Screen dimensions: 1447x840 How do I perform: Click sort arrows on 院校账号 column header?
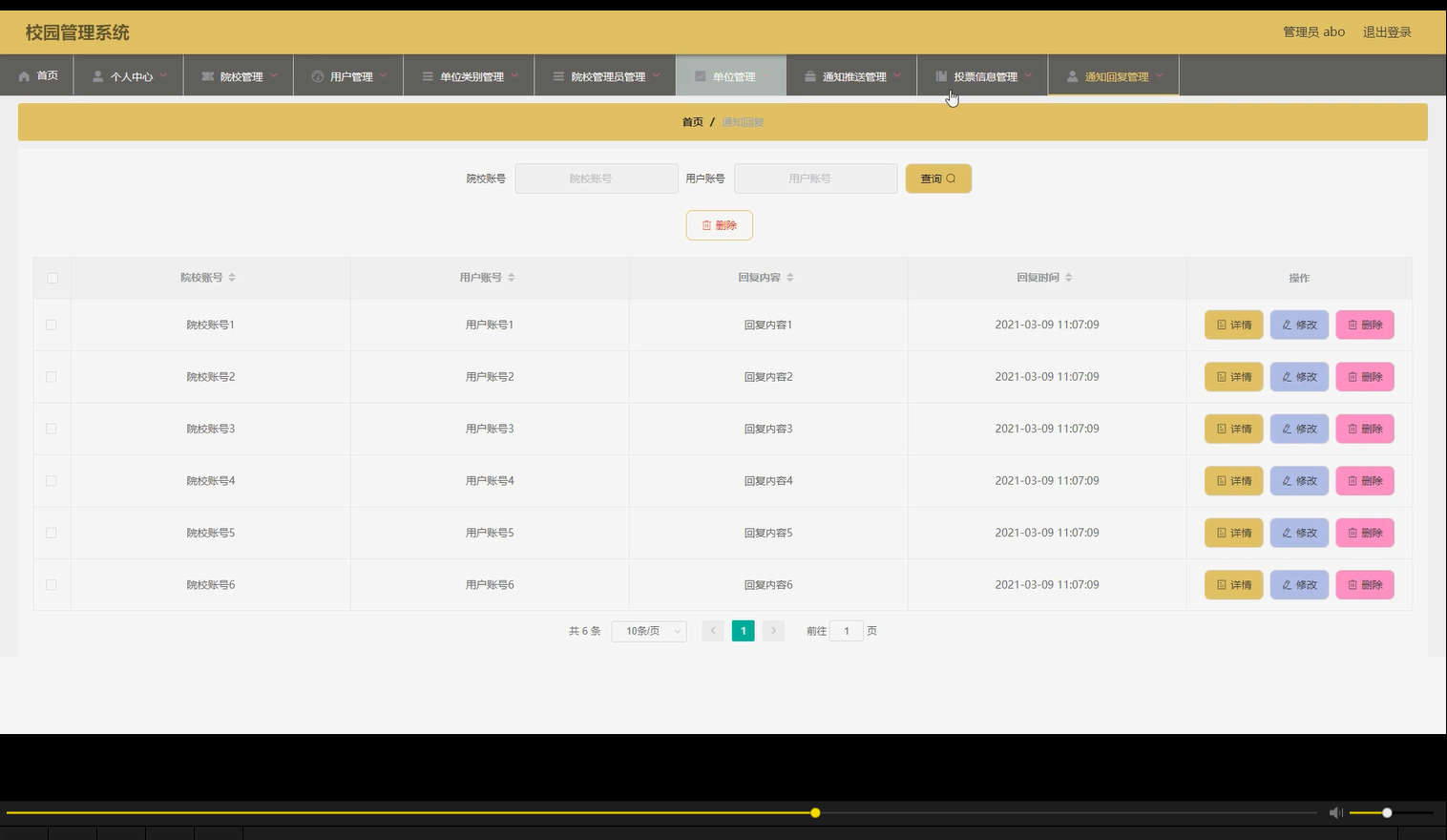[x=232, y=278]
